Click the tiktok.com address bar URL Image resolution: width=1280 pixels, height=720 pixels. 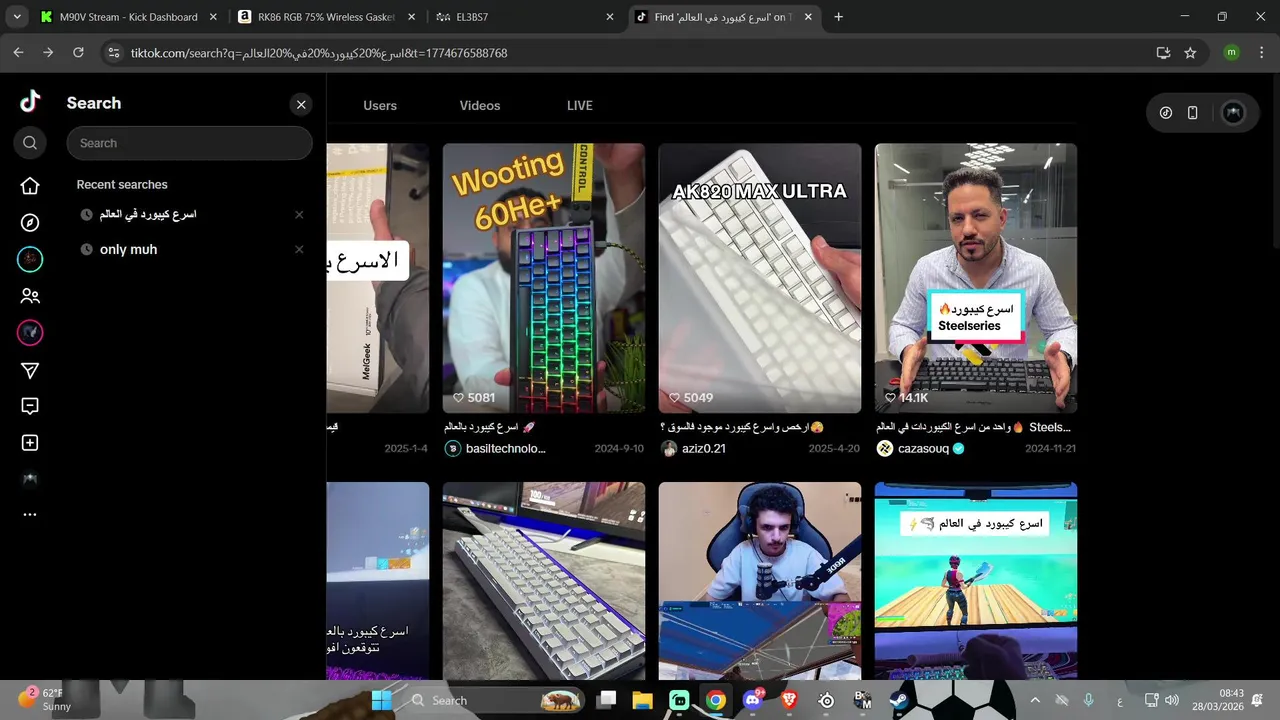[x=319, y=53]
